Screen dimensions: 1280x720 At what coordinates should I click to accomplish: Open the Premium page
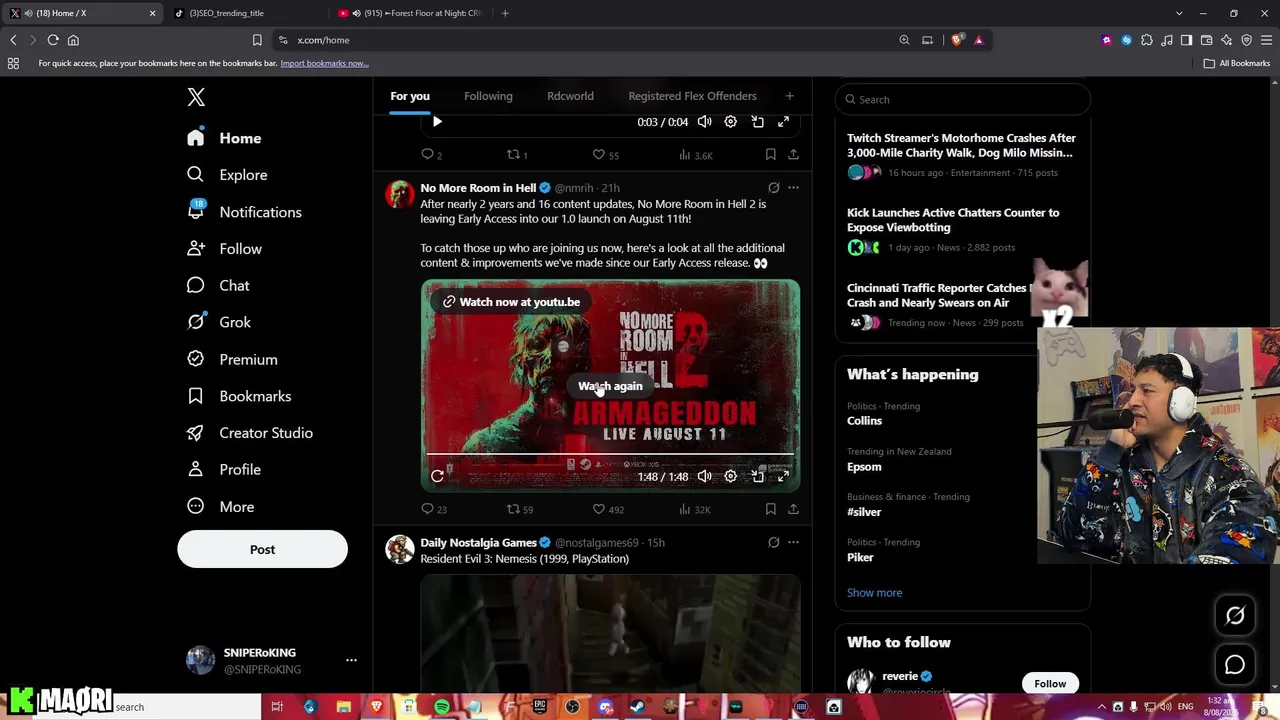point(232,359)
